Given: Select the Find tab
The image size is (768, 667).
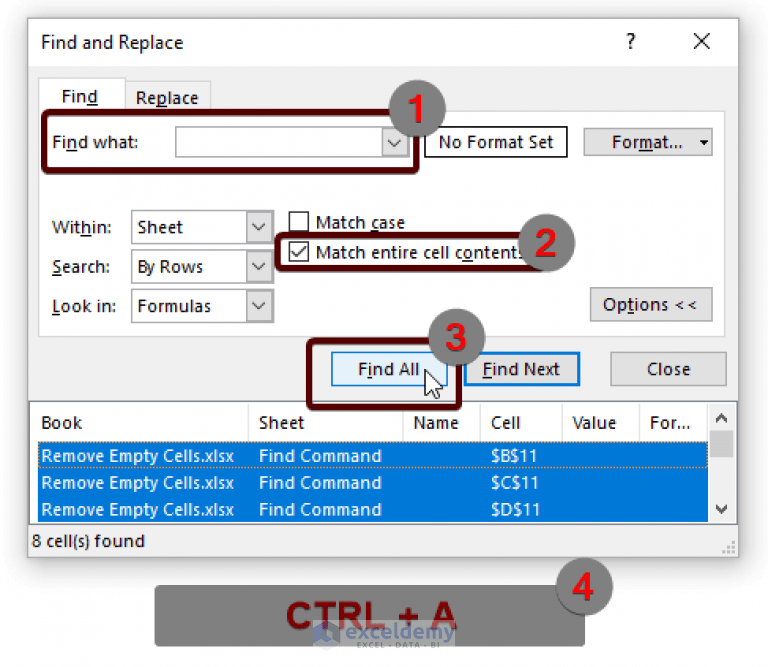Looking at the screenshot, I should pos(80,96).
